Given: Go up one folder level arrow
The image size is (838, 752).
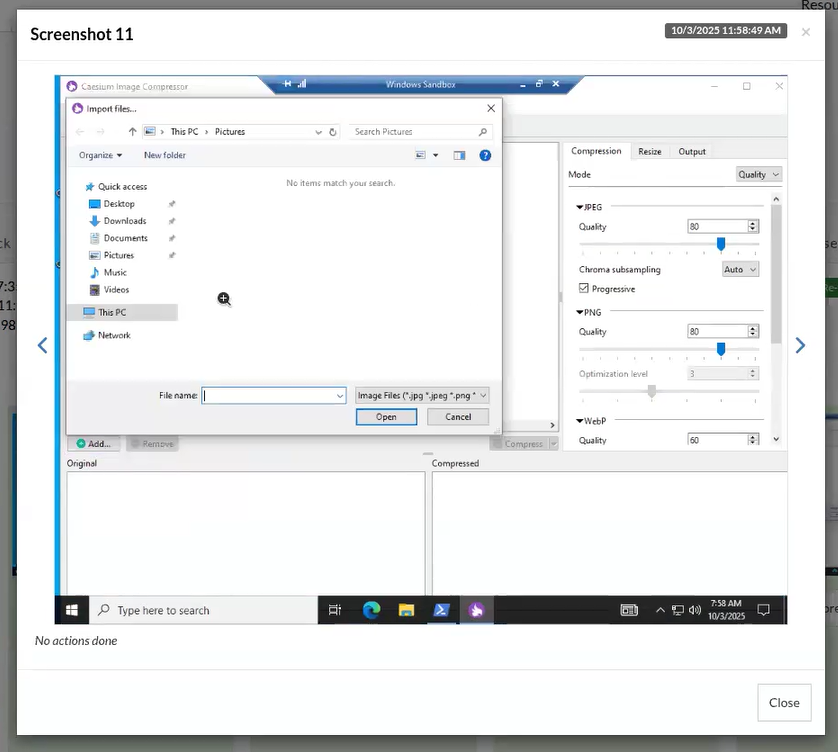Looking at the screenshot, I should pos(132,132).
